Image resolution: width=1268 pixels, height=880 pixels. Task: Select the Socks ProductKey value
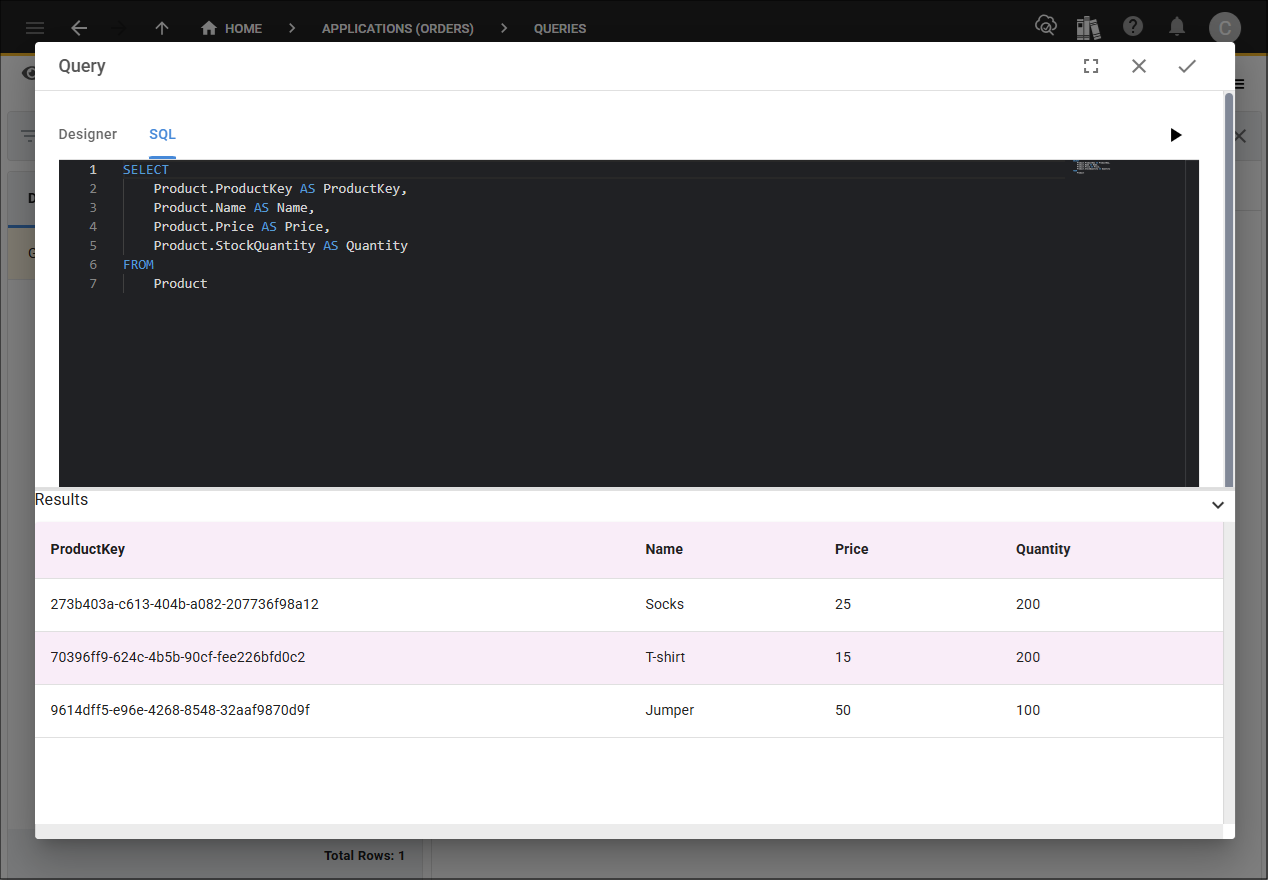click(x=184, y=604)
